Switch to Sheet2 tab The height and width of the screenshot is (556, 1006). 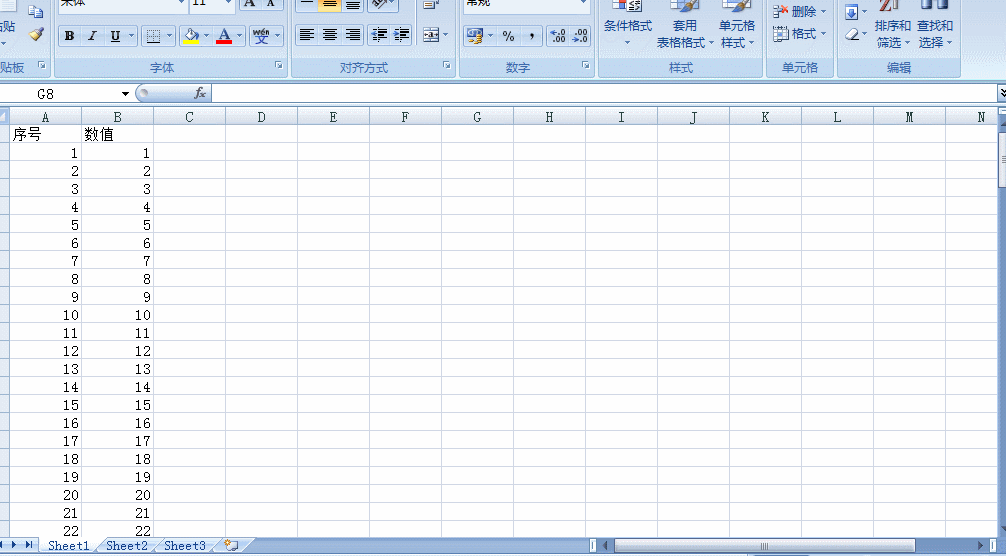point(127,546)
